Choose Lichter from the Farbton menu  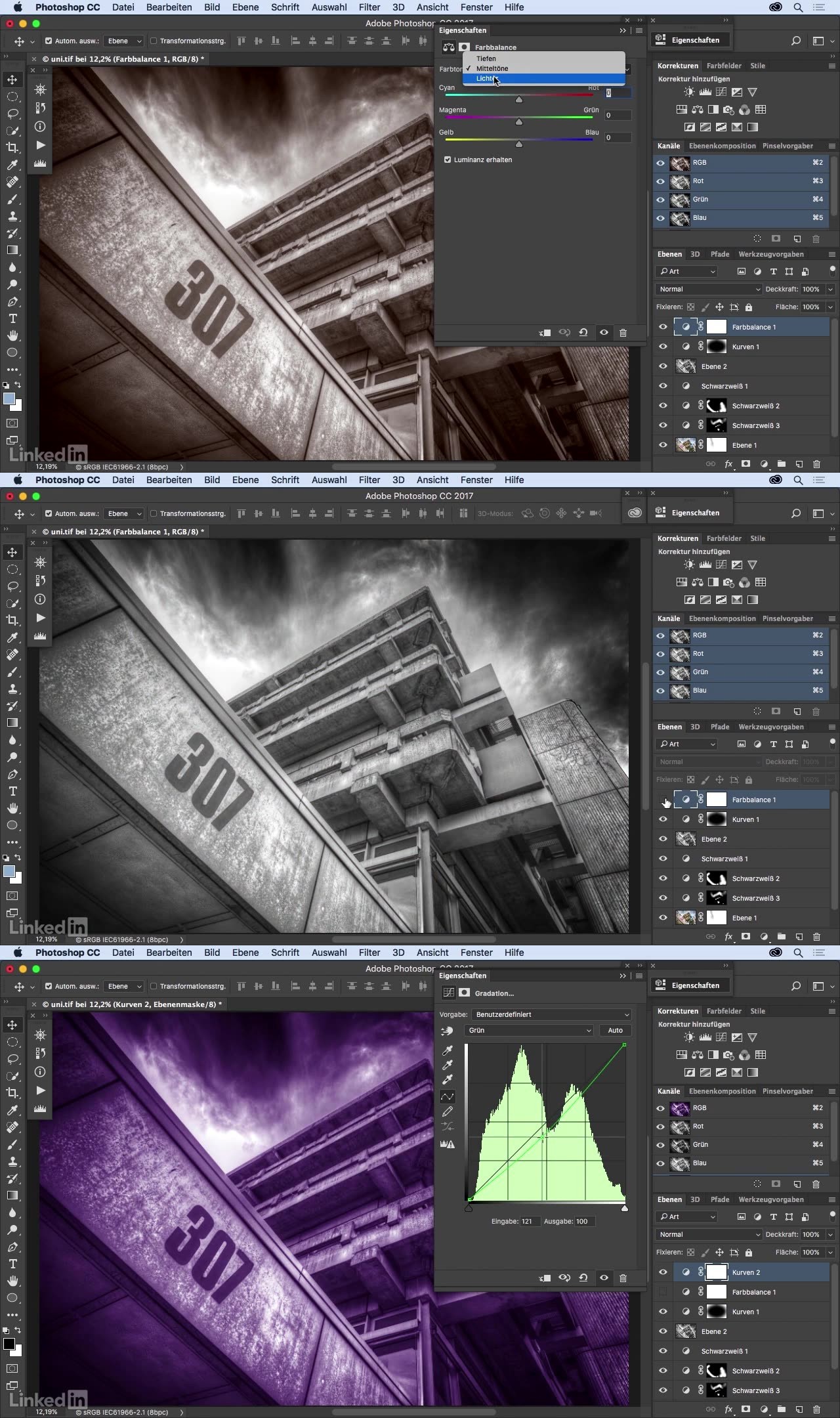coord(486,79)
